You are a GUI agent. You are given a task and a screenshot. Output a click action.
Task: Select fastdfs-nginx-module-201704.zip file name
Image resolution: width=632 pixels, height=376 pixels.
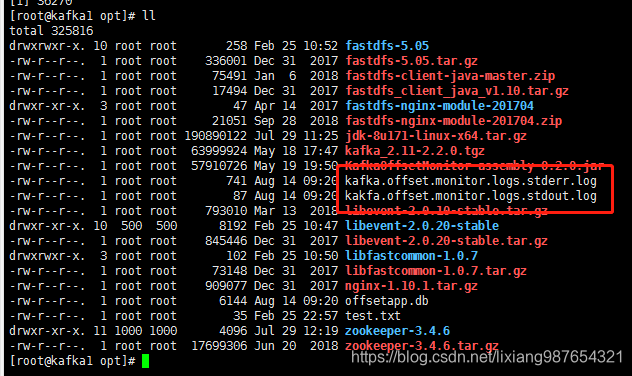coord(453,121)
